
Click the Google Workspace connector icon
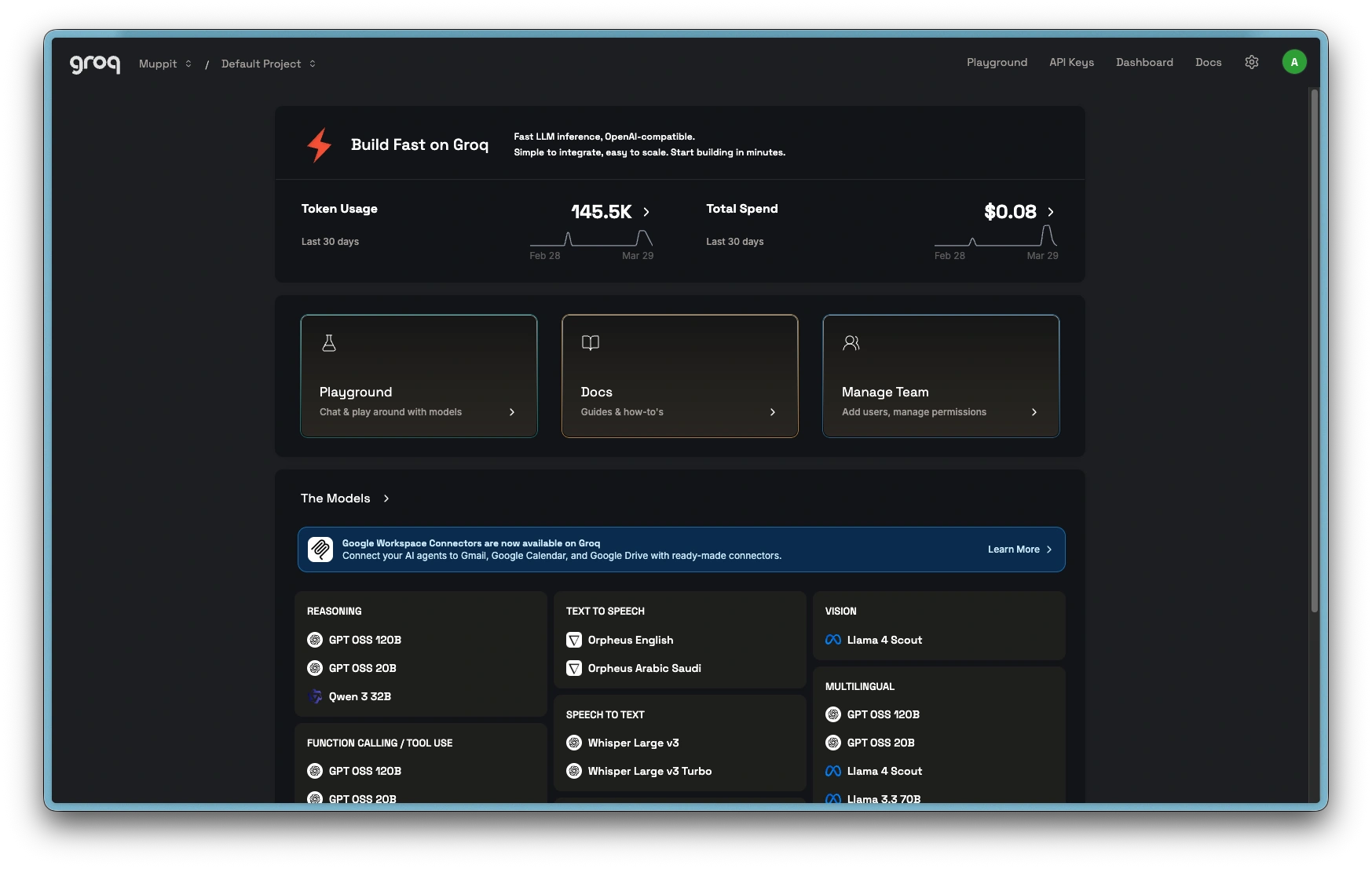[x=320, y=550]
